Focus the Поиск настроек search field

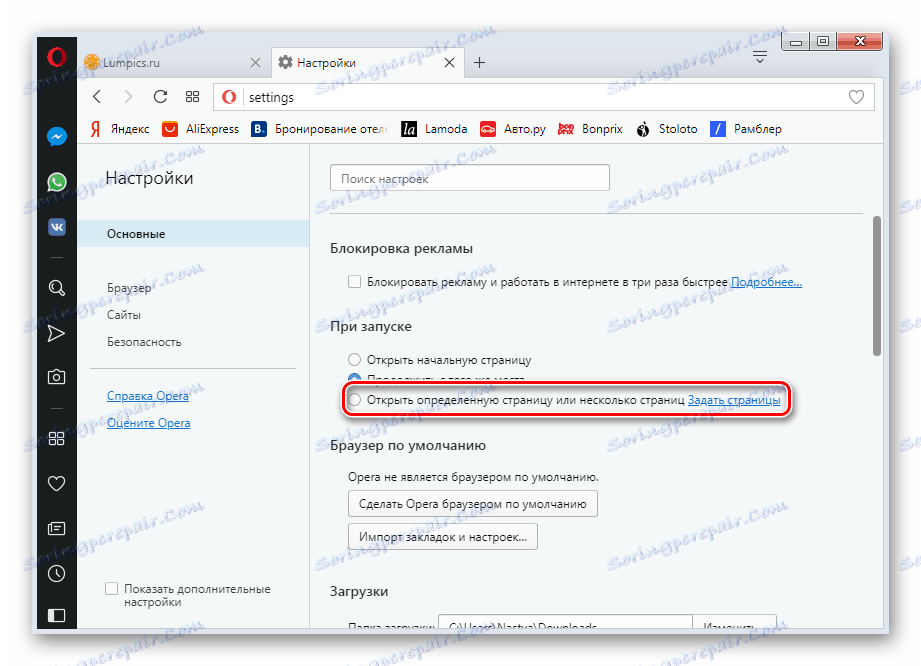click(470, 178)
